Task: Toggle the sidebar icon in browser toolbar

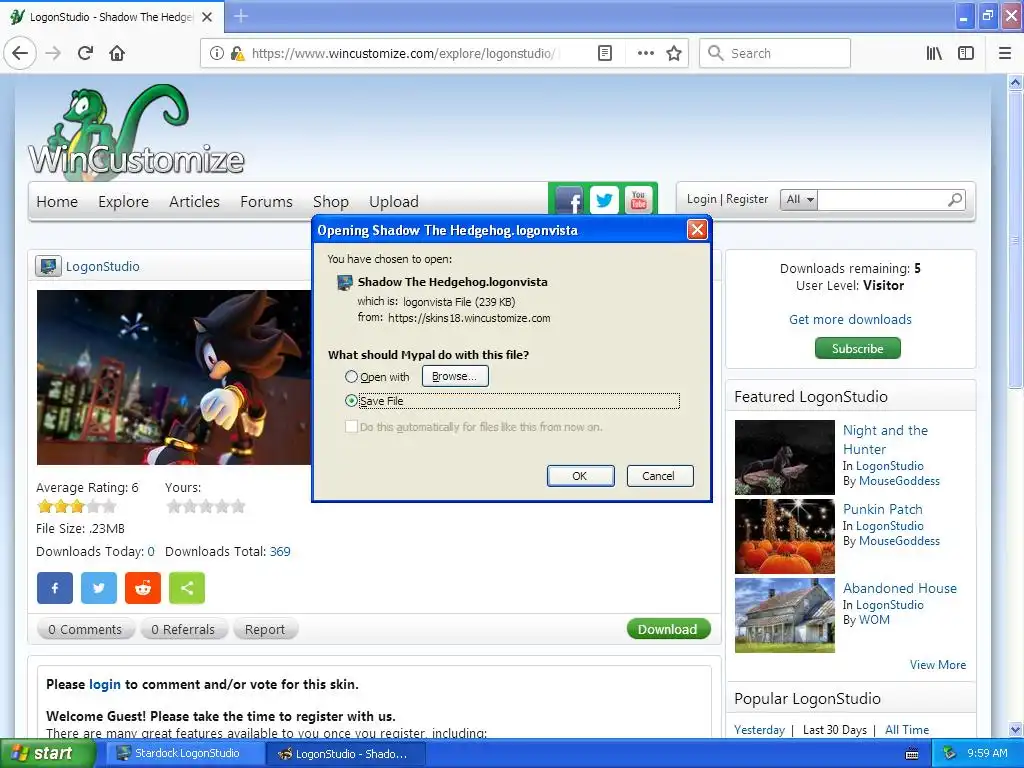Action: tap(966, 54)
